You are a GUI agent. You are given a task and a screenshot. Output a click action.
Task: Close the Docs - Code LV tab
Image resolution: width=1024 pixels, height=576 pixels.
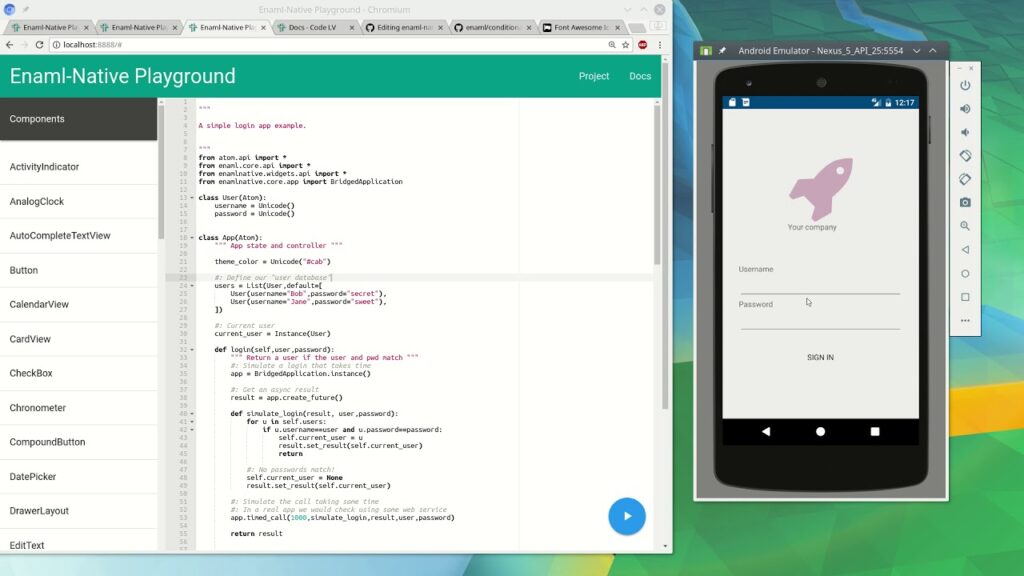[x=351, y=27]
